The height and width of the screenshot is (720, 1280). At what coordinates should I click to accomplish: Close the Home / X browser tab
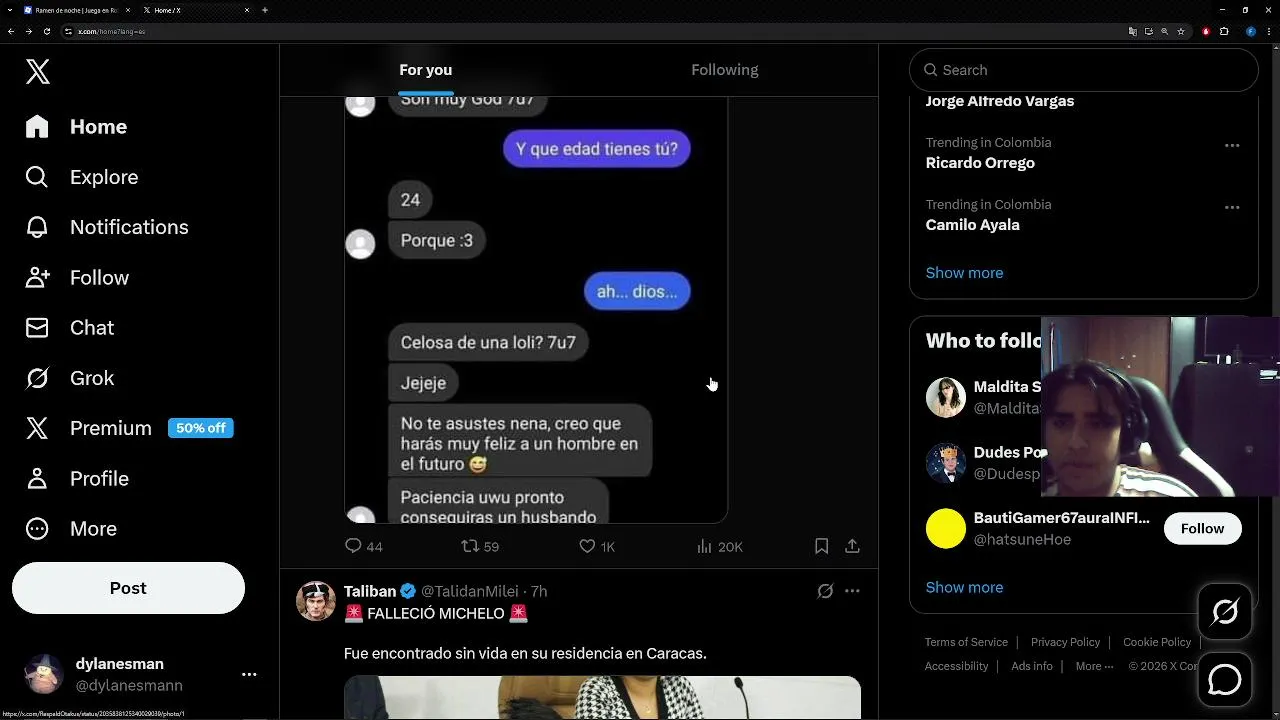(247, 10)
